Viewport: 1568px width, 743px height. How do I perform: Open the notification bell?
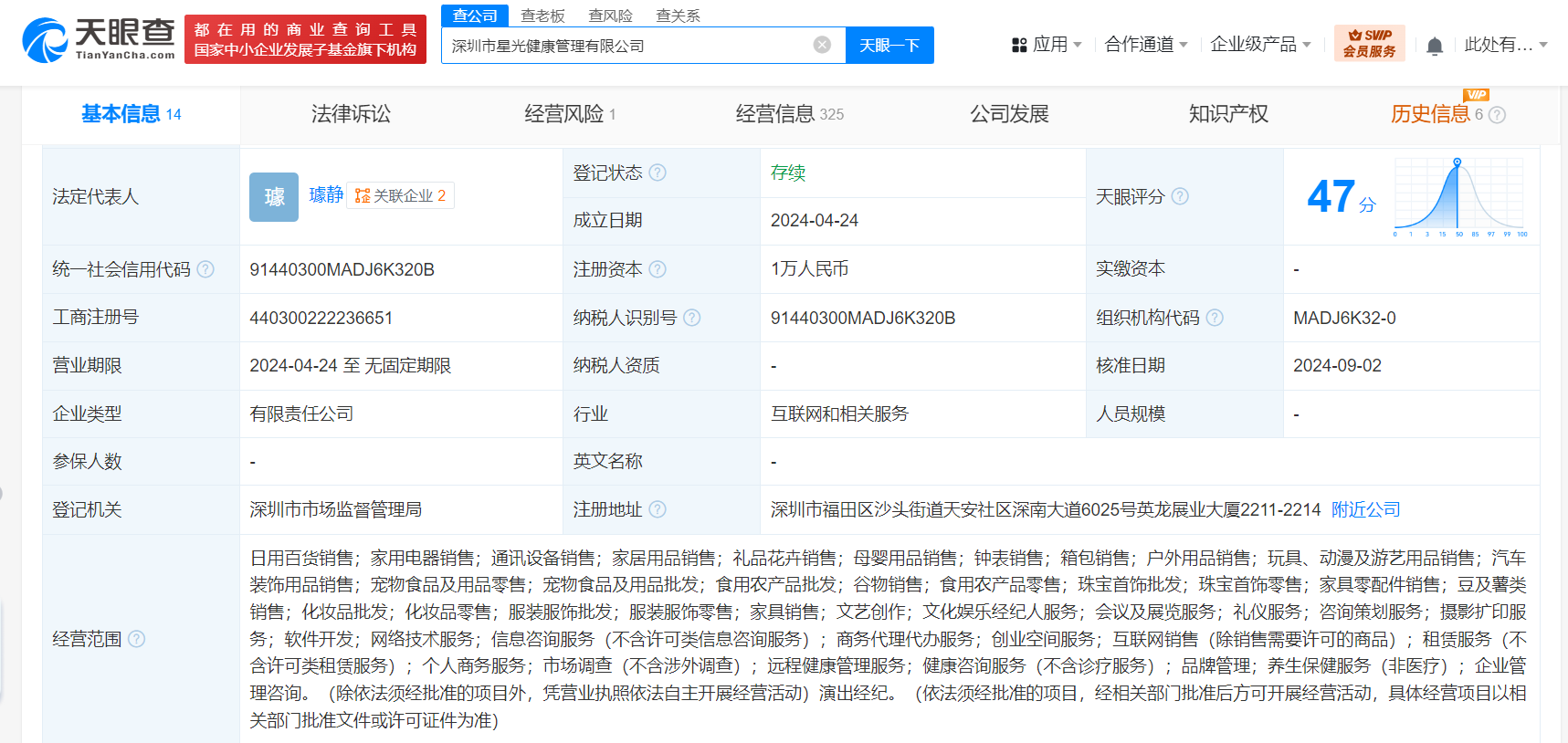(1434, 46)
